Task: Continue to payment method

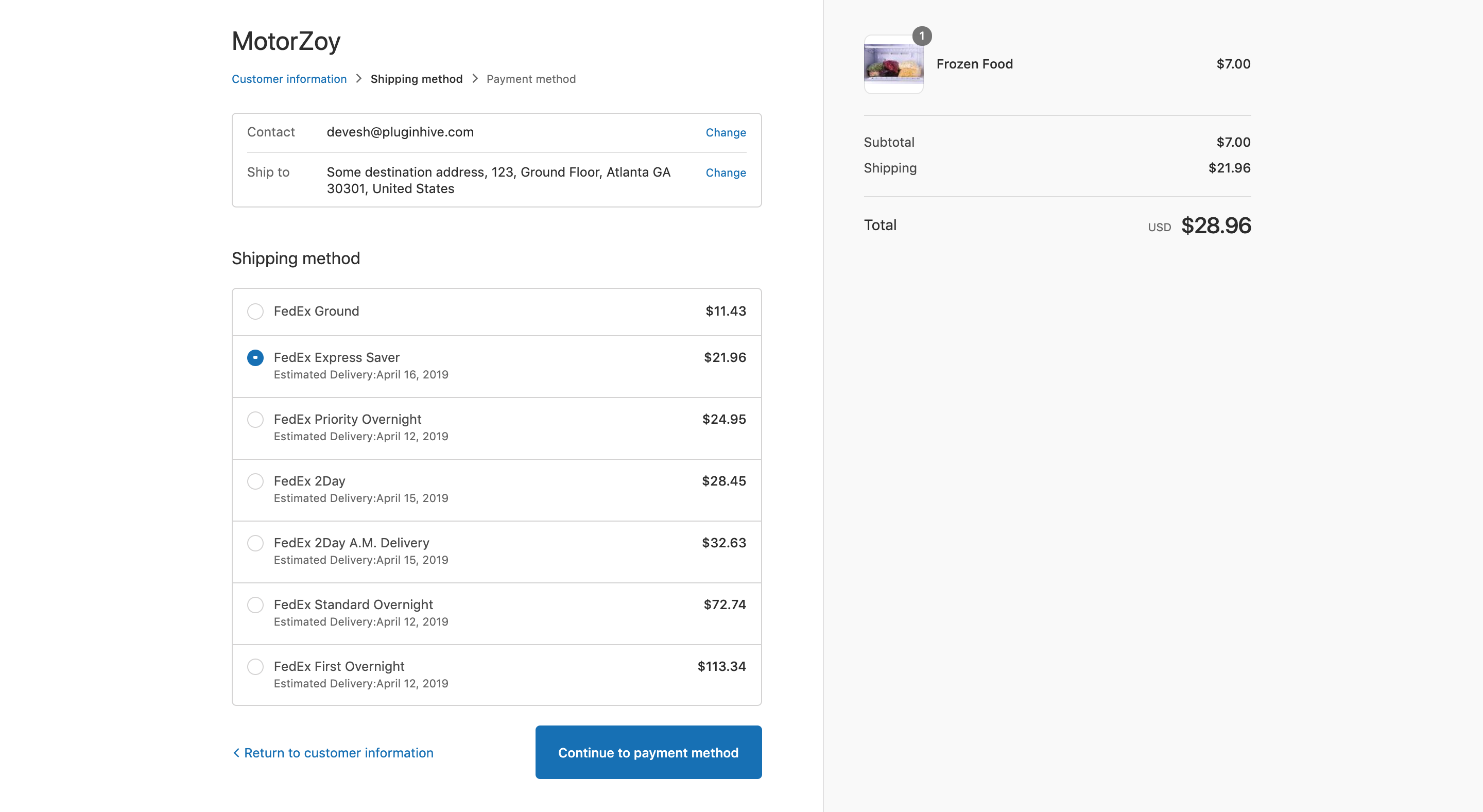Action: point(648,752)
